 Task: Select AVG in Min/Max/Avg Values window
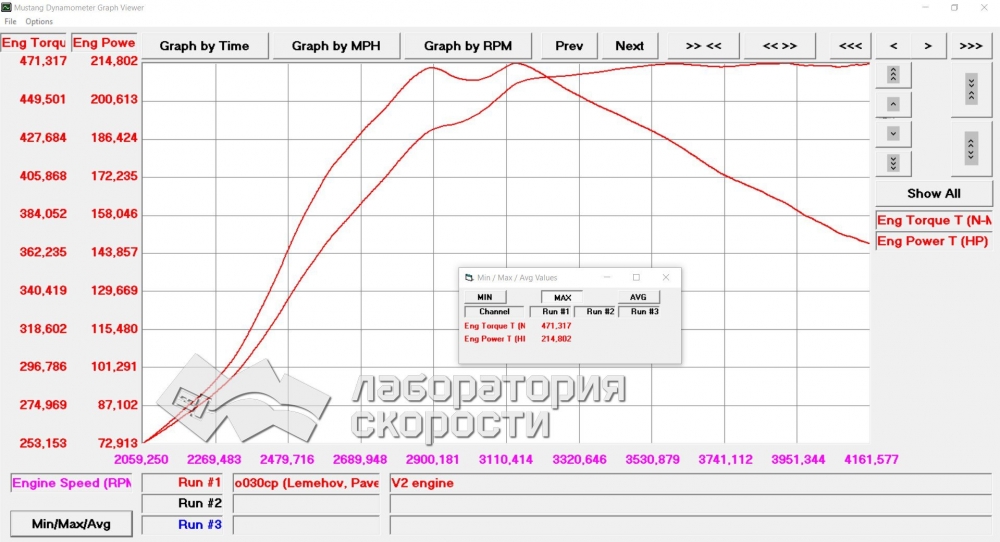point(638,297)
